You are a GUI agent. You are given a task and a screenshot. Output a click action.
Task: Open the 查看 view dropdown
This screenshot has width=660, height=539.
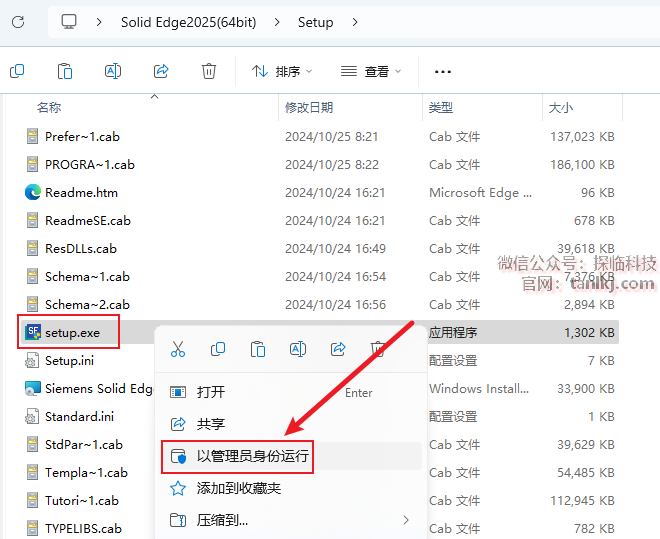pos(371,72)
